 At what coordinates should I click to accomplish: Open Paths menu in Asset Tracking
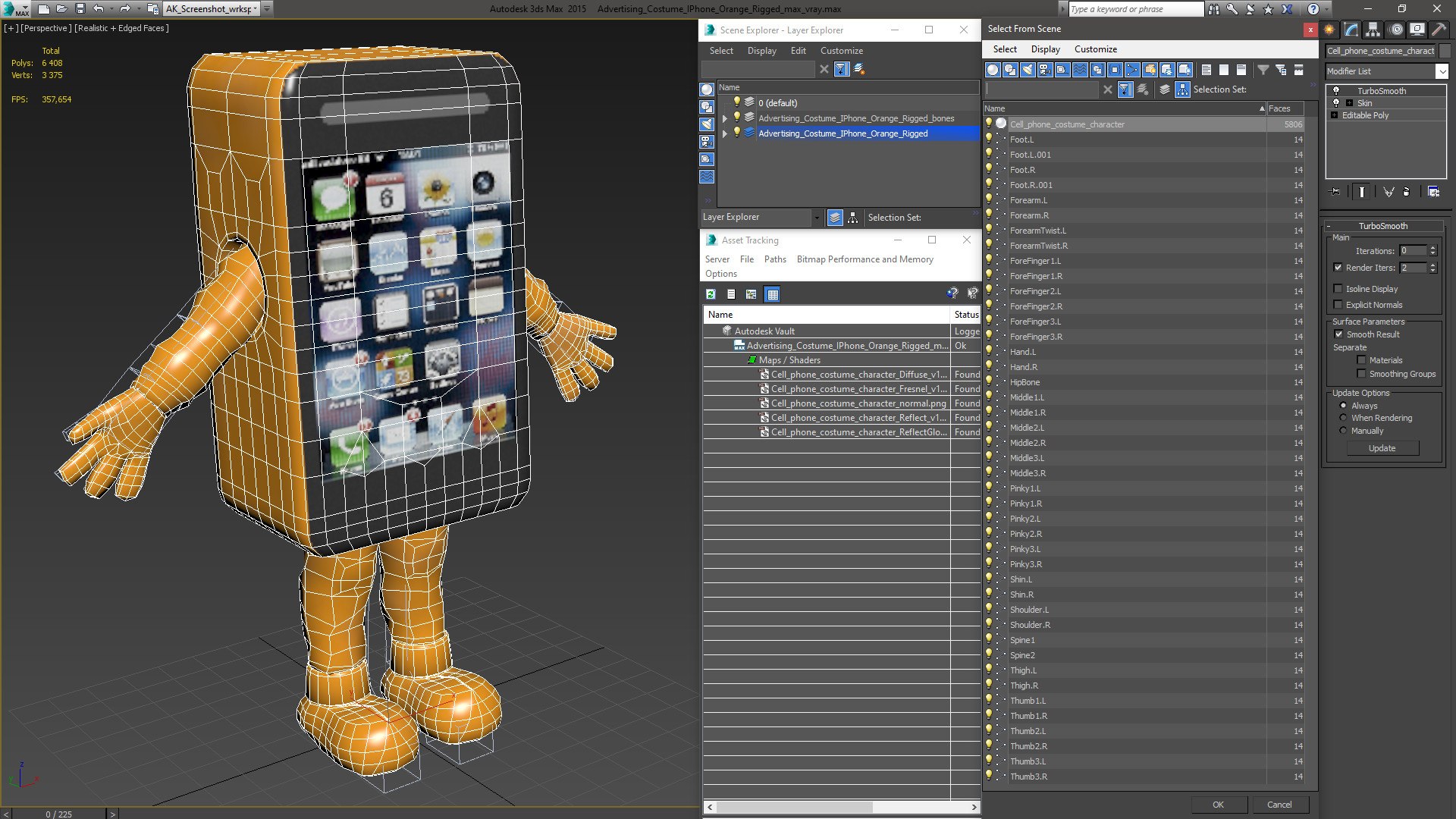pos(775,259)
